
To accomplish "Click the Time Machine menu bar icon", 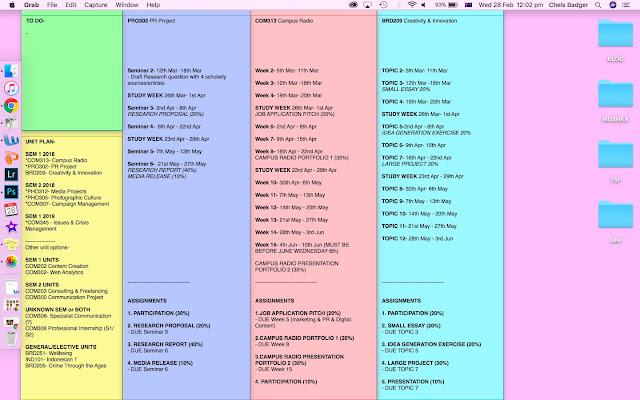I will 383,5.
